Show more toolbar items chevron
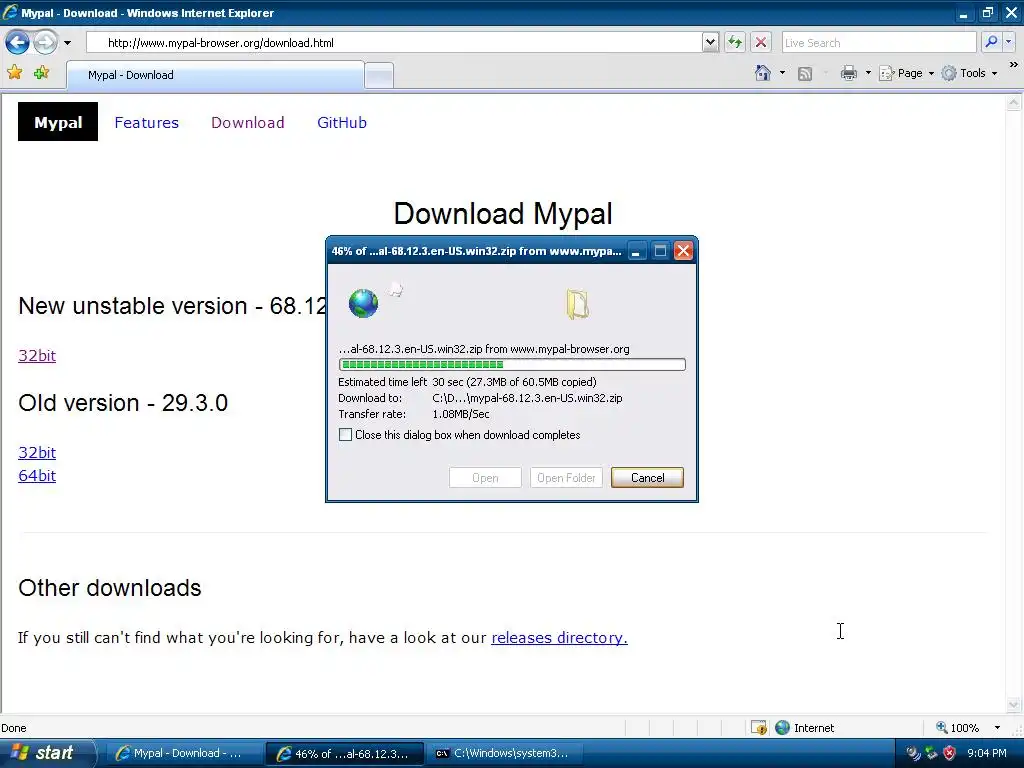Image resolution: width=1024 pixels, height=768 pixels. tap(1014, 65)
